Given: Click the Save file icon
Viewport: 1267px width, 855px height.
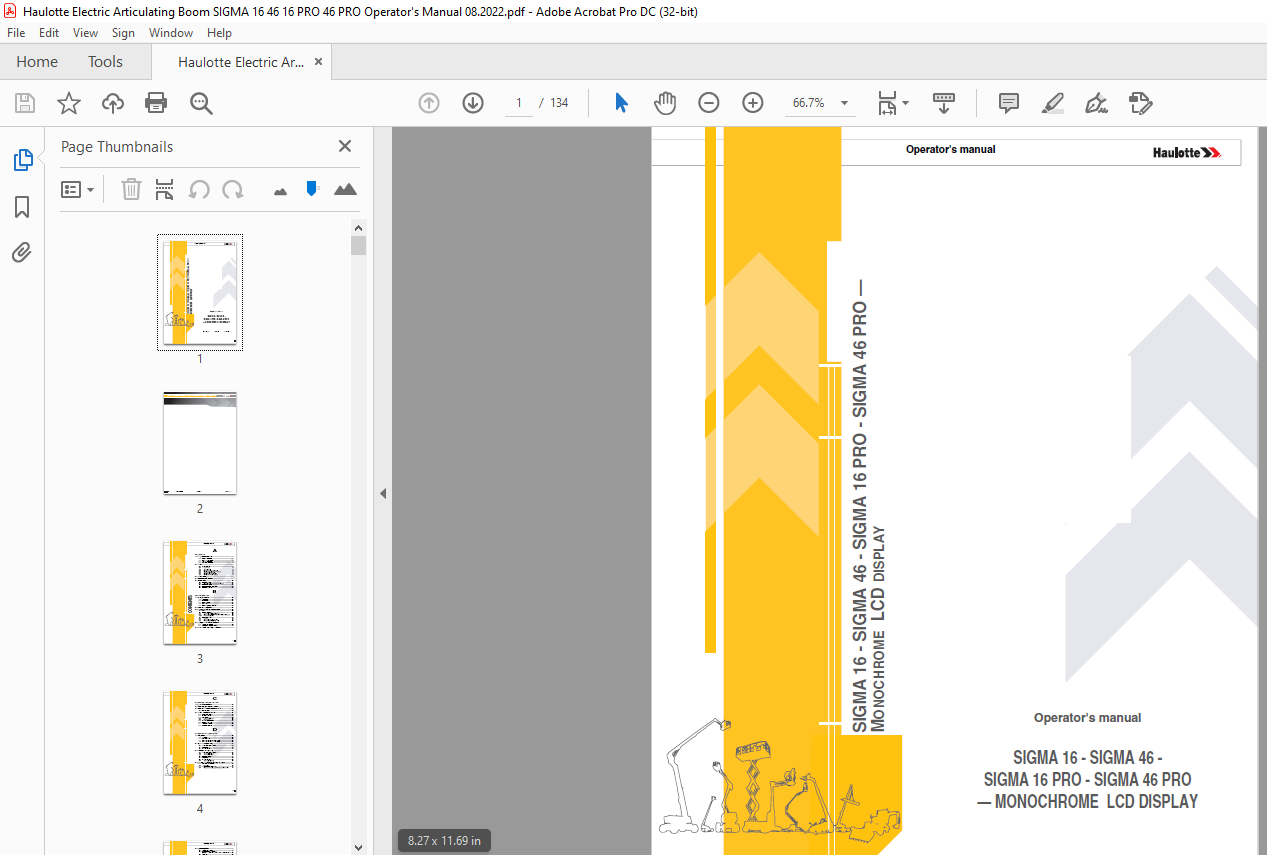Looking at the screenshot, I should pos(25,103).
